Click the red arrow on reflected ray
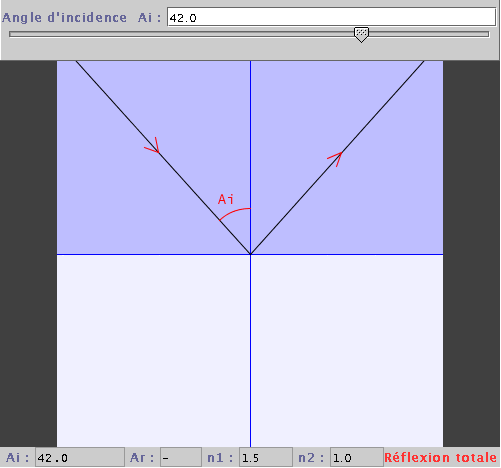 point(335,159)
